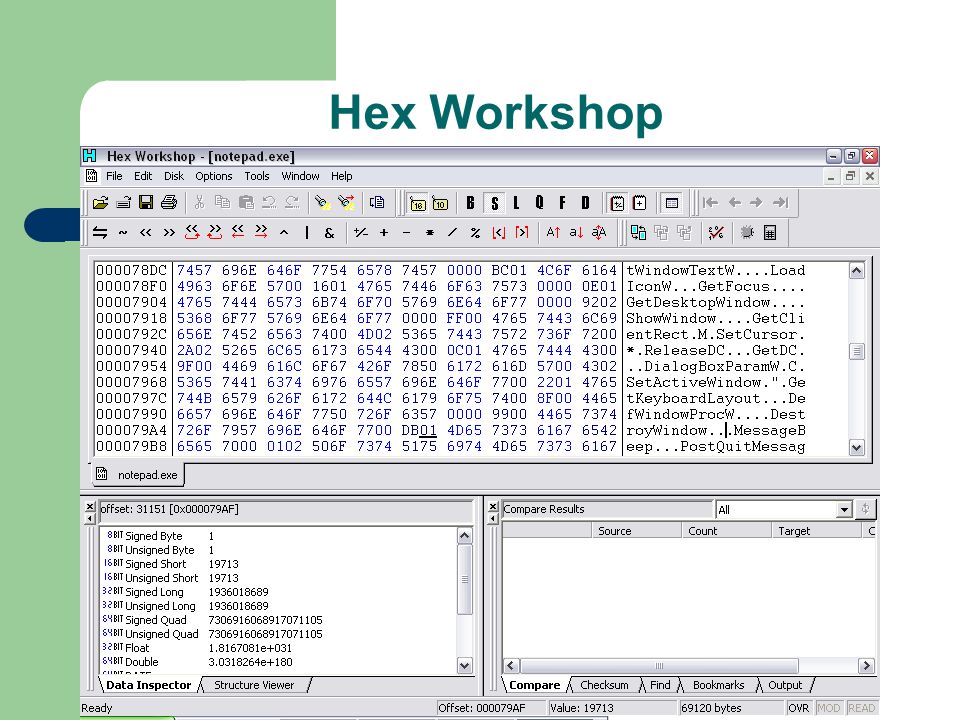
Task: Open the File menu
Action: (x=114, y=176)
